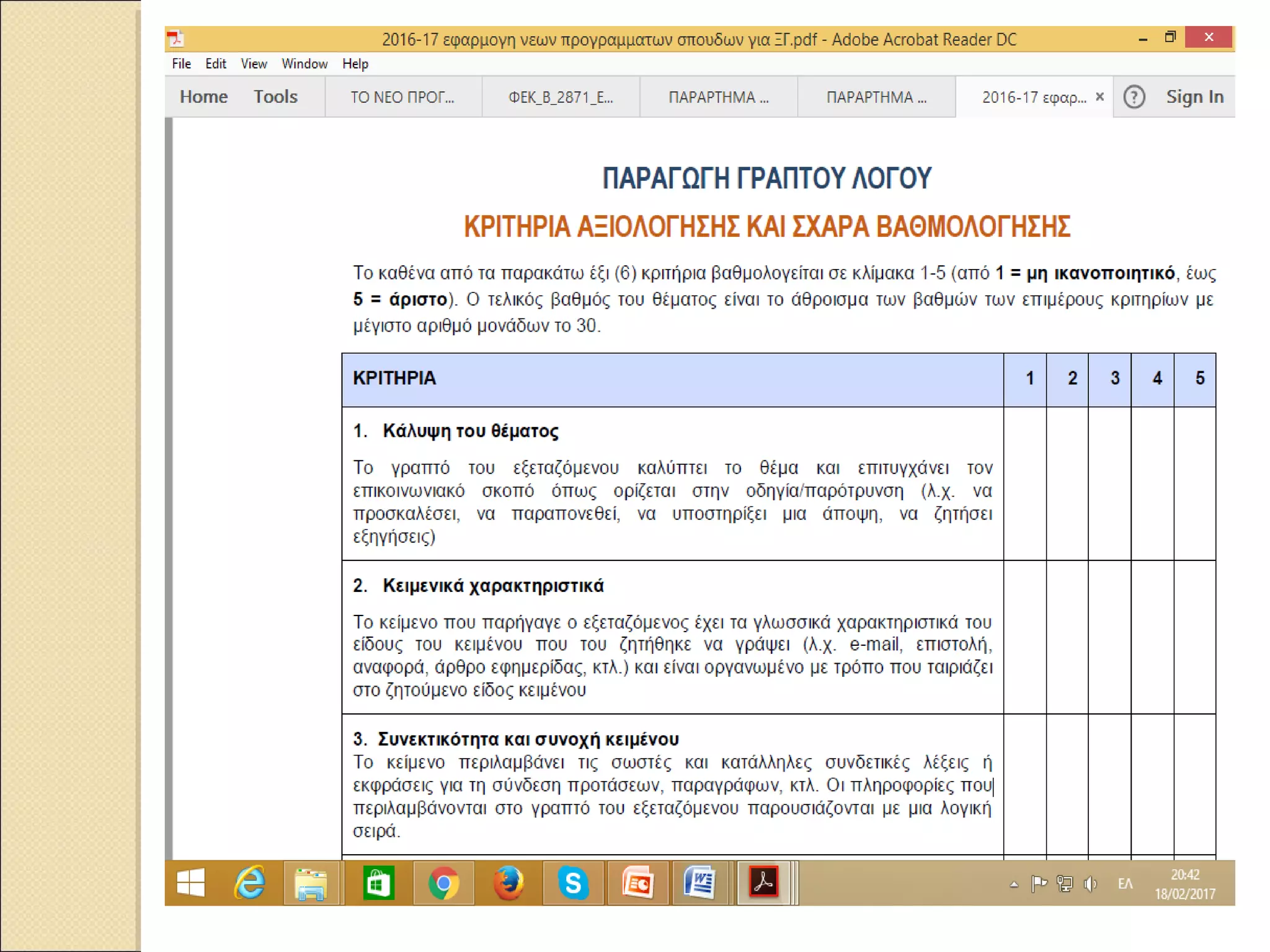
Task: Switch to ΤΟ ΝΕΟ ΠΡΟΓ document tab
Action: coord(402,97)
